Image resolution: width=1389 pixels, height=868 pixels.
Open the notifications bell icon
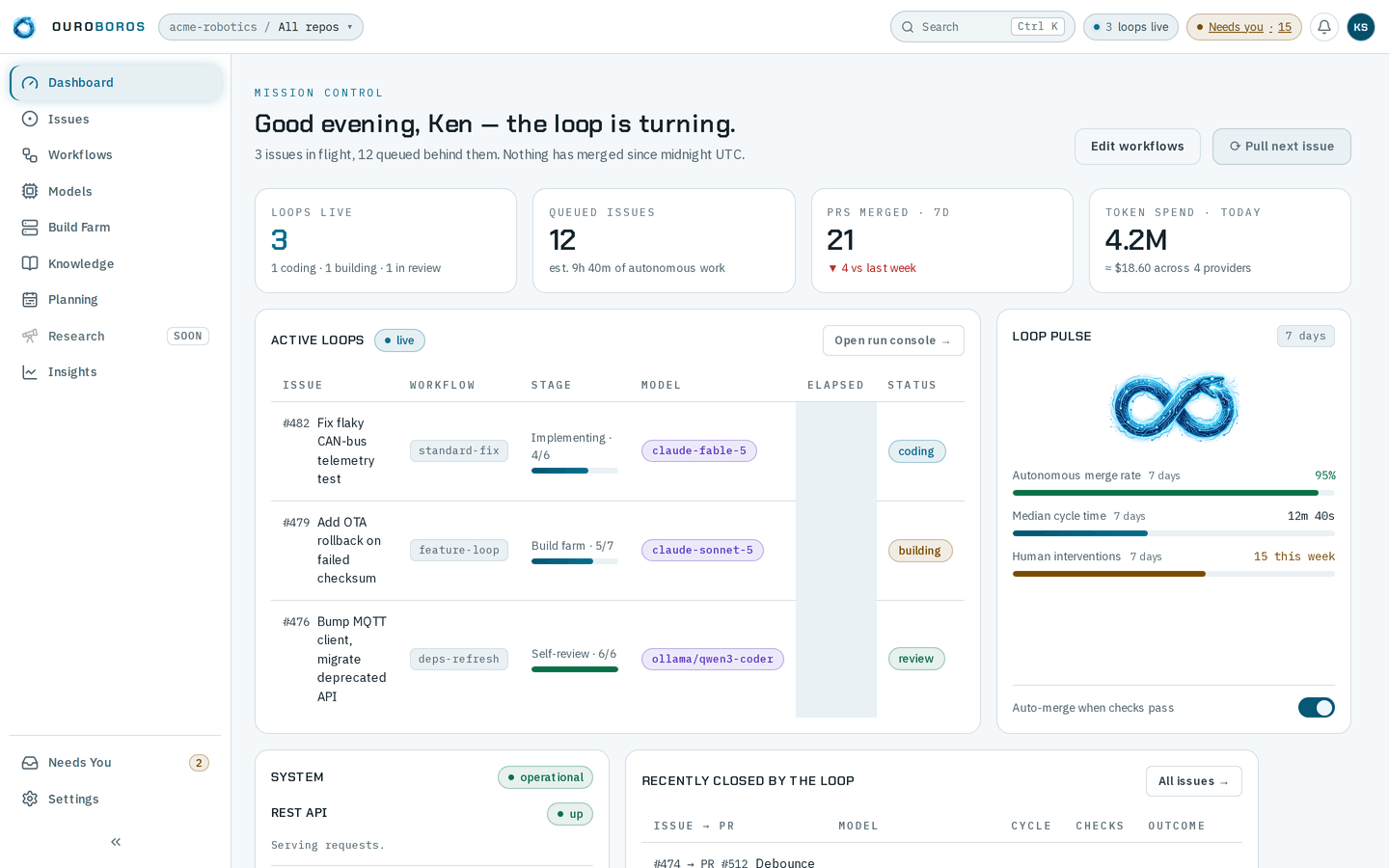pyautogui.click(x=1324, y=27)
